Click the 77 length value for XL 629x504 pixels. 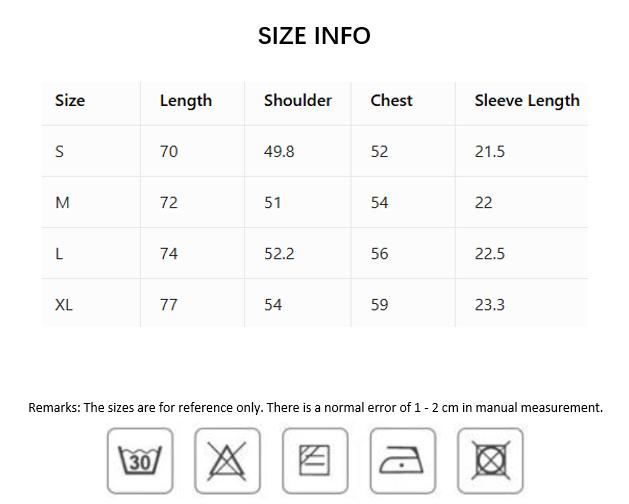(x=169, y=305)
